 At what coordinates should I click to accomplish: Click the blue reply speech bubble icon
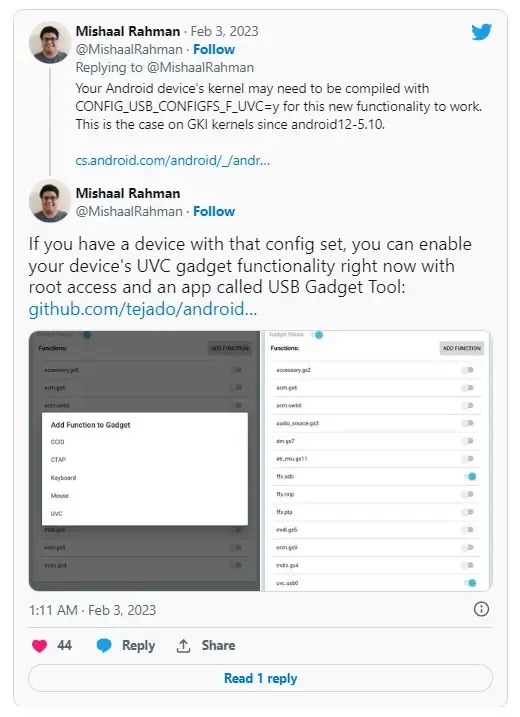(x=104, y=645)
